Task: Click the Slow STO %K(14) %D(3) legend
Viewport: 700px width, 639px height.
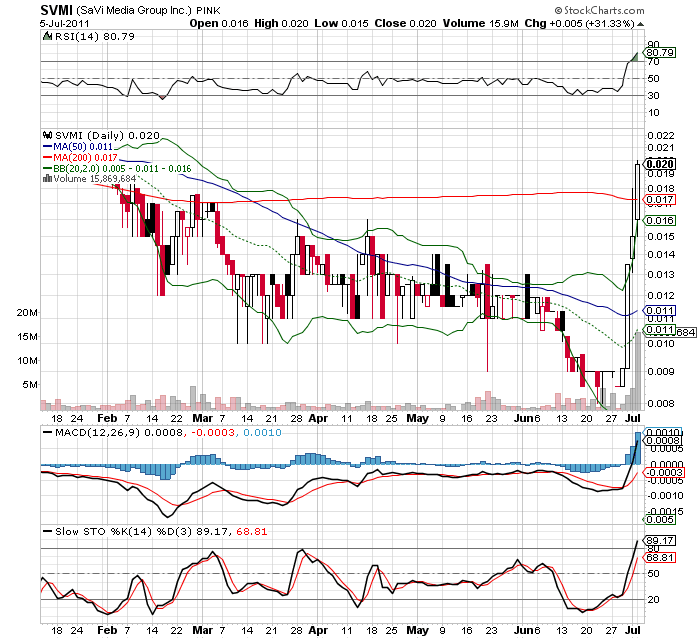Action: 124,531
